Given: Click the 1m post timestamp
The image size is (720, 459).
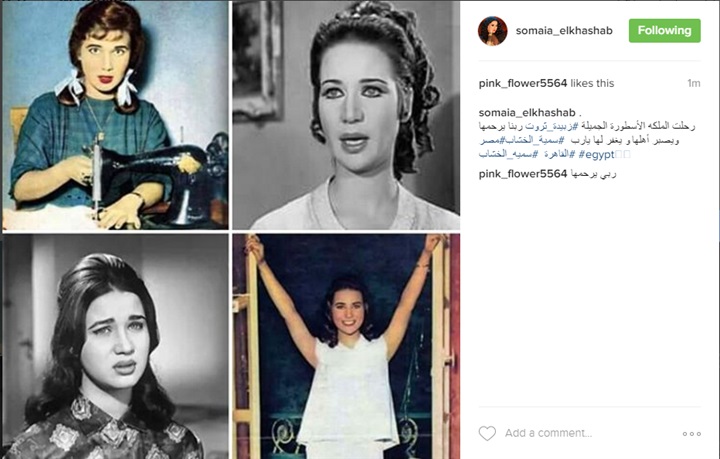Looking at the screenshot, I should pos(693,83).
